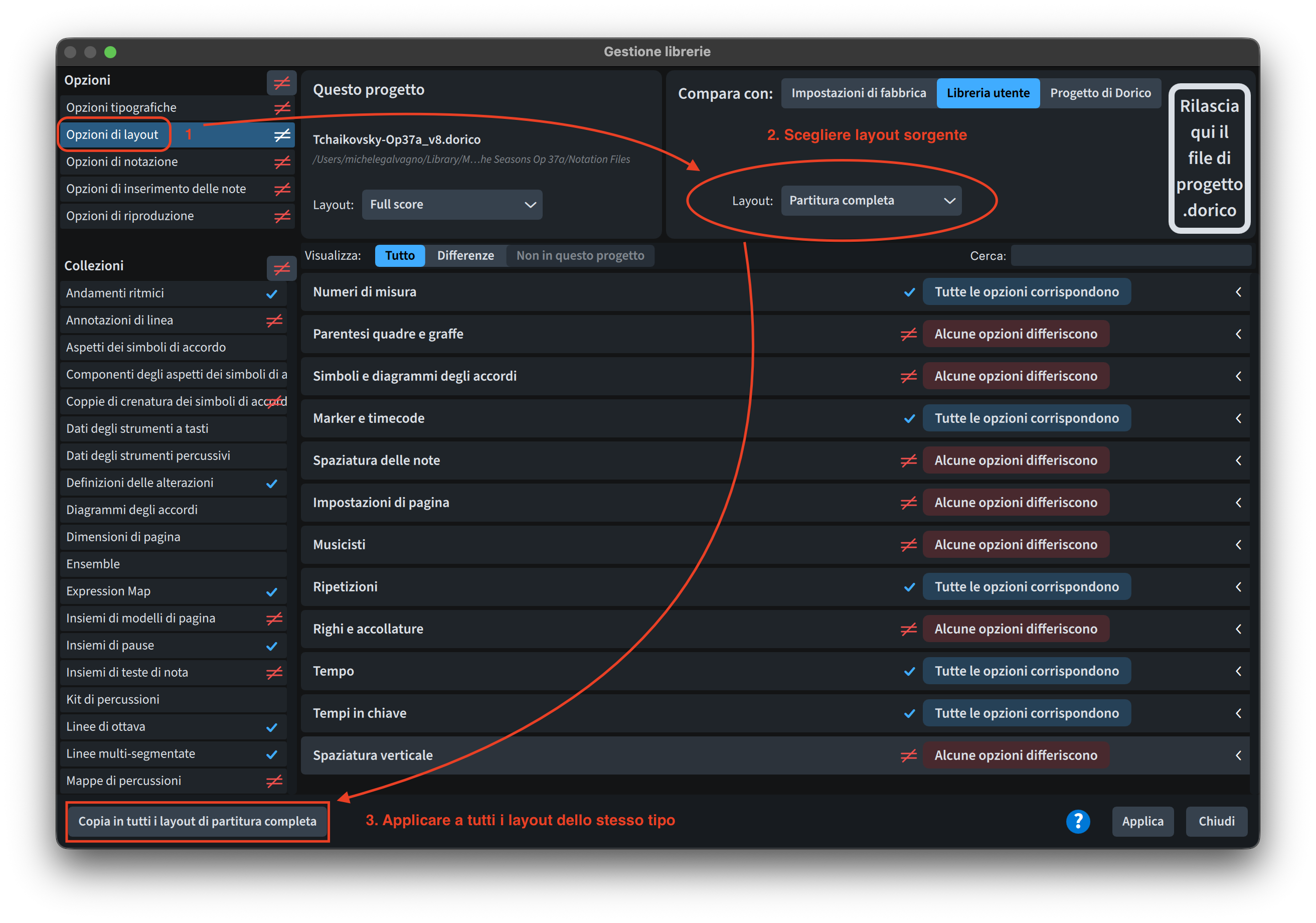Click into the Cerca search field
This screenshot has width=1316, height=923.
(x=1130, y=256)
